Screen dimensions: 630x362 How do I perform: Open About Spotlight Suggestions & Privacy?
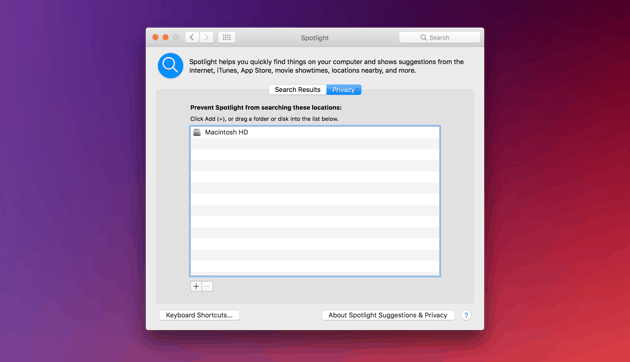(x=388, y=315)
